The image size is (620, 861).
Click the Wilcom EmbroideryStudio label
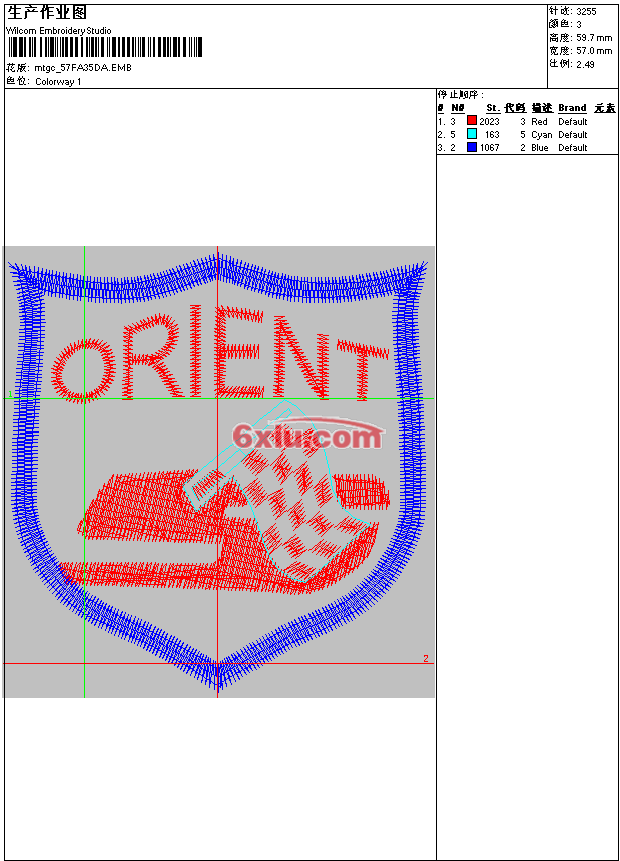(x=59, y=31)
